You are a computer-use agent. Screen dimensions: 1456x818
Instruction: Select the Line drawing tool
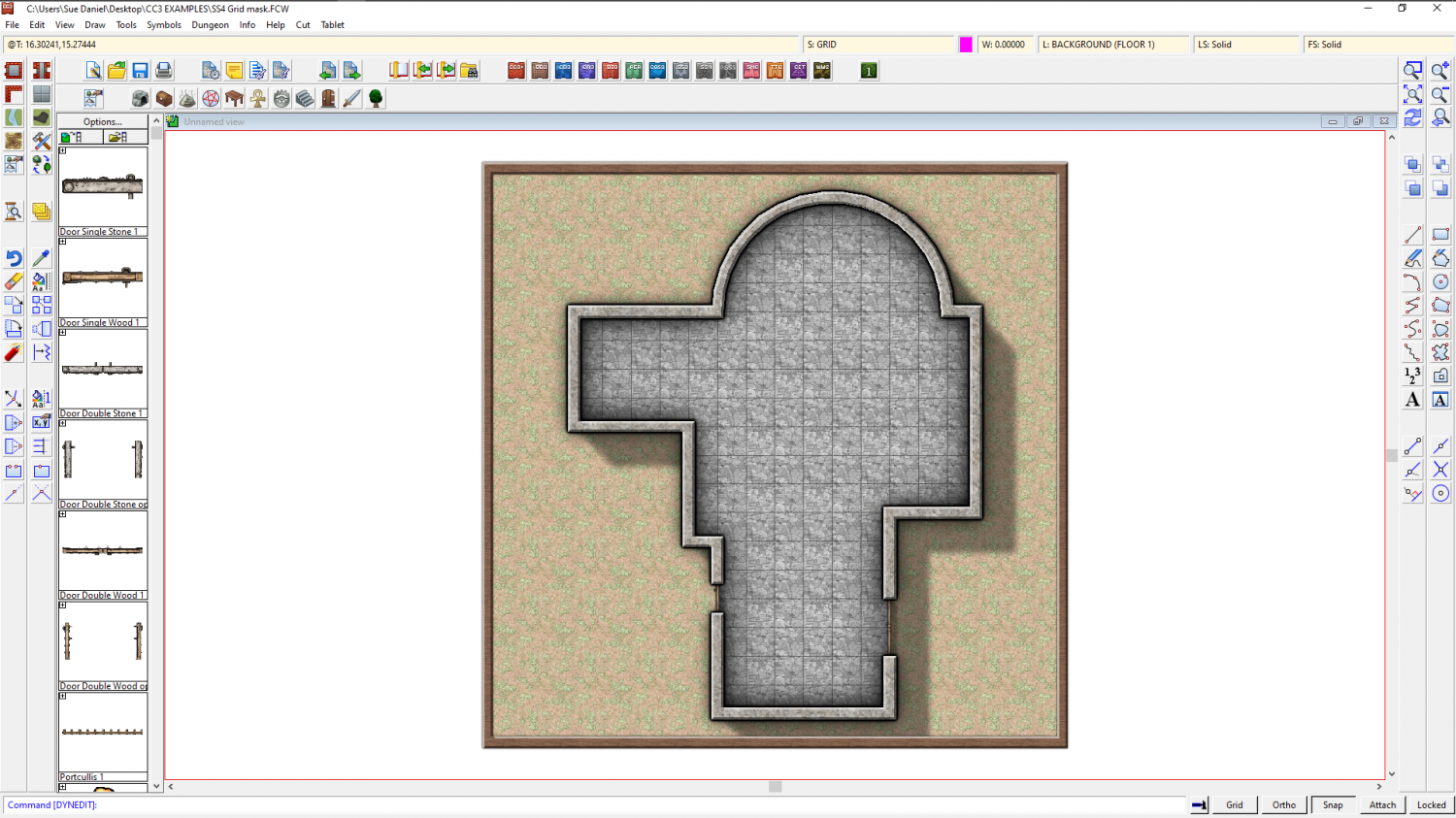tap(1412, 235)
